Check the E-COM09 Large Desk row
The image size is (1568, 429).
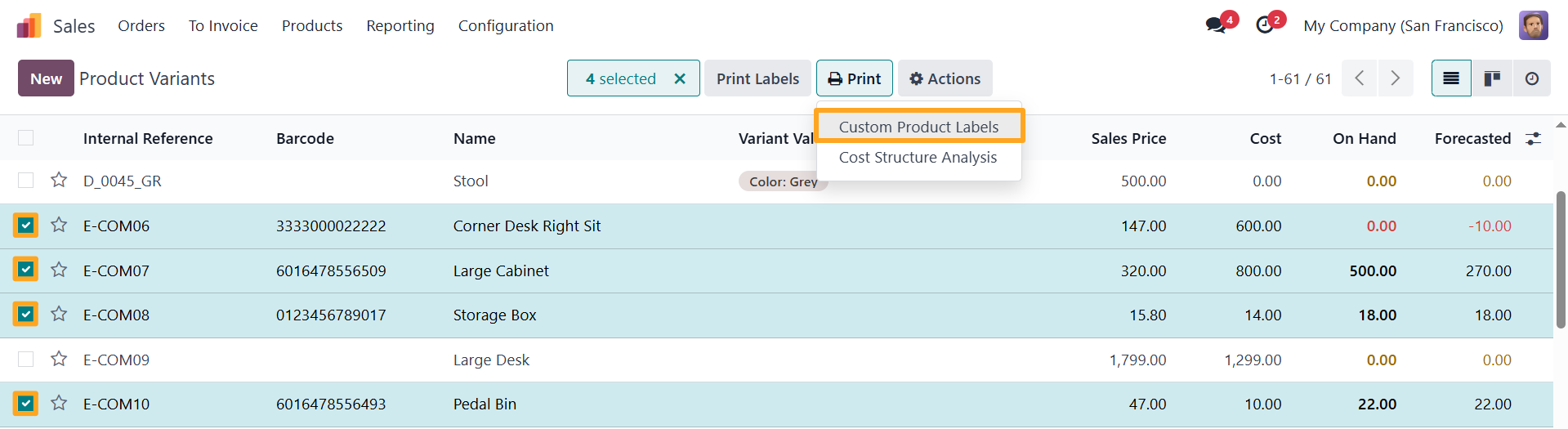click(26, 359)
